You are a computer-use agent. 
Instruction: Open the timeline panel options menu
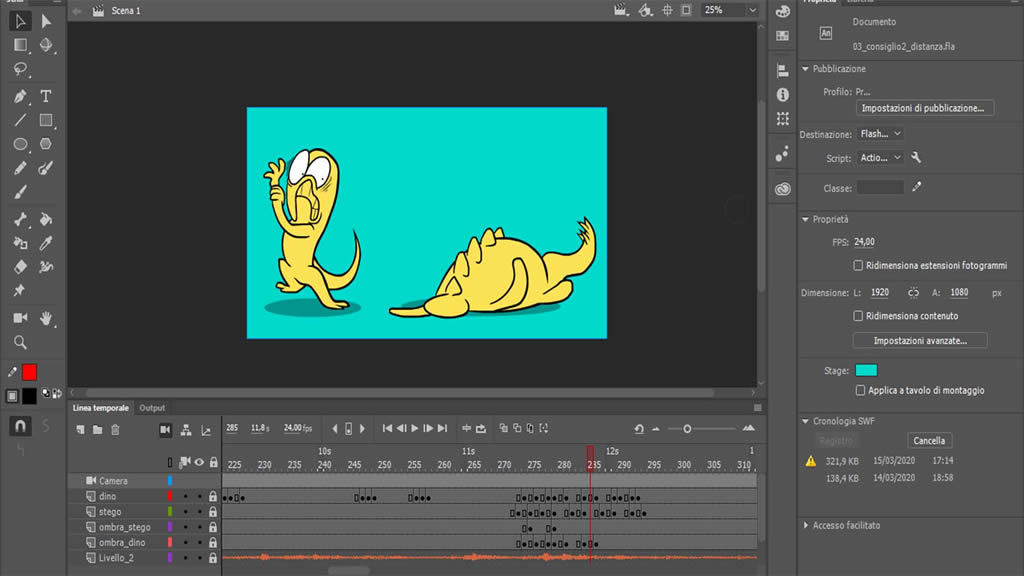758,408
